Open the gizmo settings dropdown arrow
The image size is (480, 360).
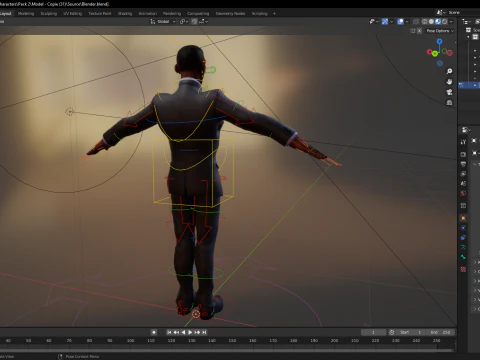pos(391,22)
